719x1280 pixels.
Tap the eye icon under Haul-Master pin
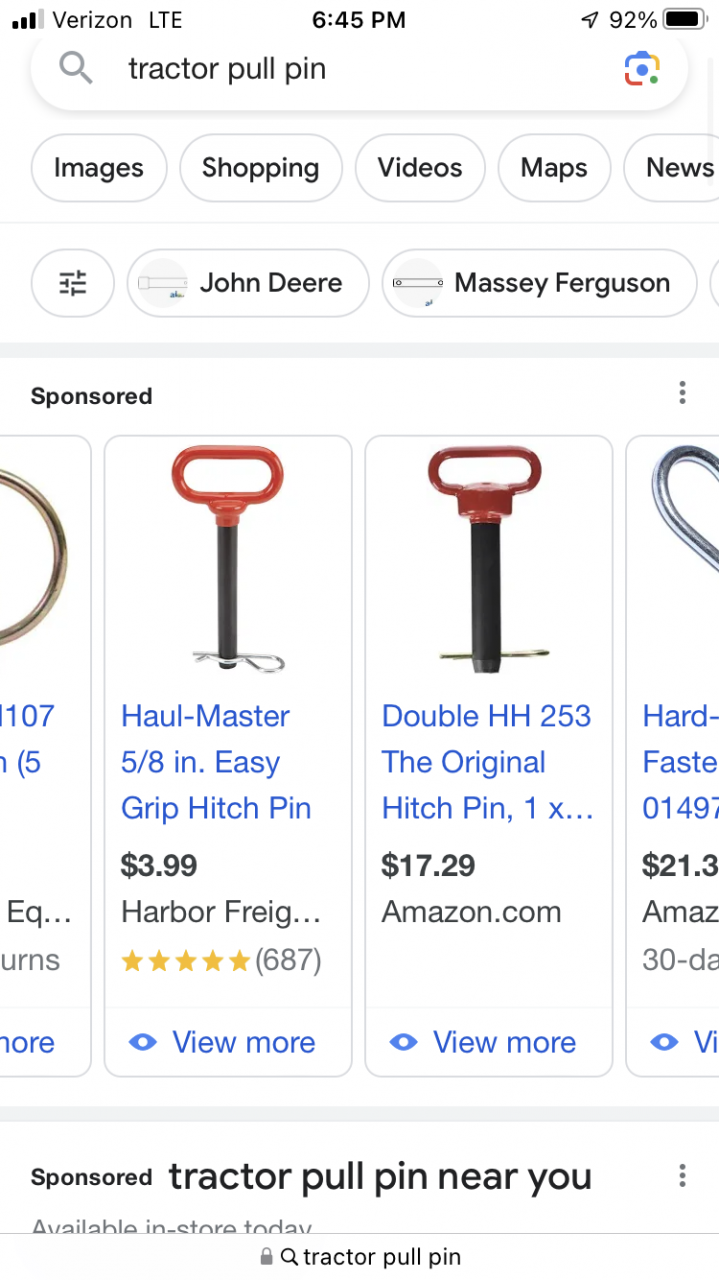(x=144, y=1042)
